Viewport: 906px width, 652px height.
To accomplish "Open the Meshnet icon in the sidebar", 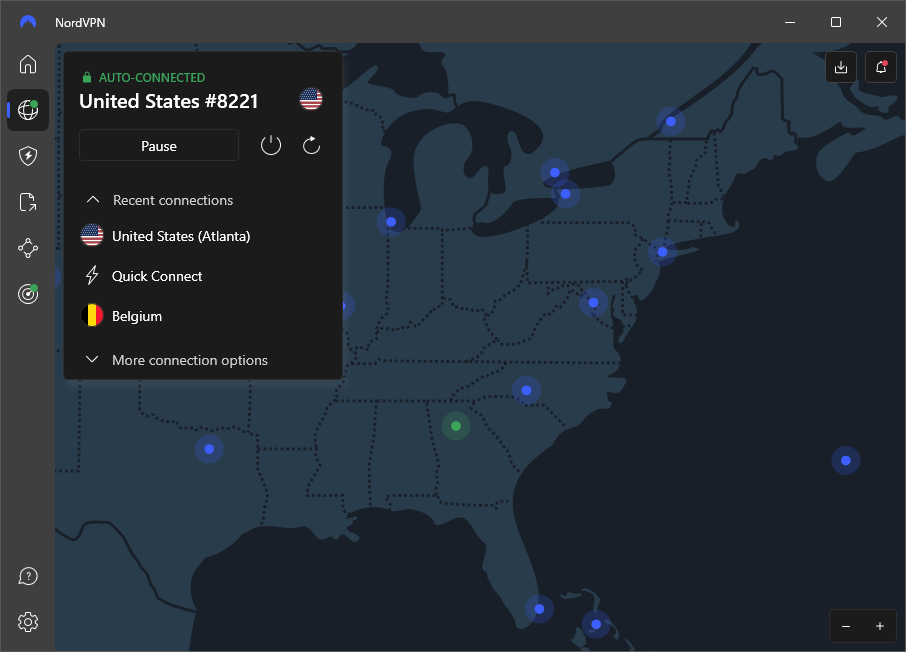I will pos(28,249).
